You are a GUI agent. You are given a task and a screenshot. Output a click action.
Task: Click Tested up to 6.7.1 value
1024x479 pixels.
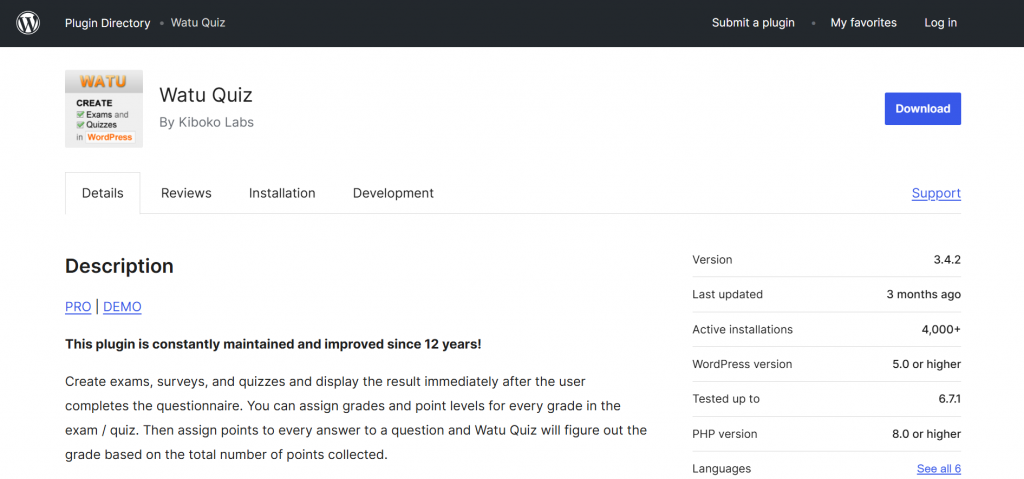(950, 399)
